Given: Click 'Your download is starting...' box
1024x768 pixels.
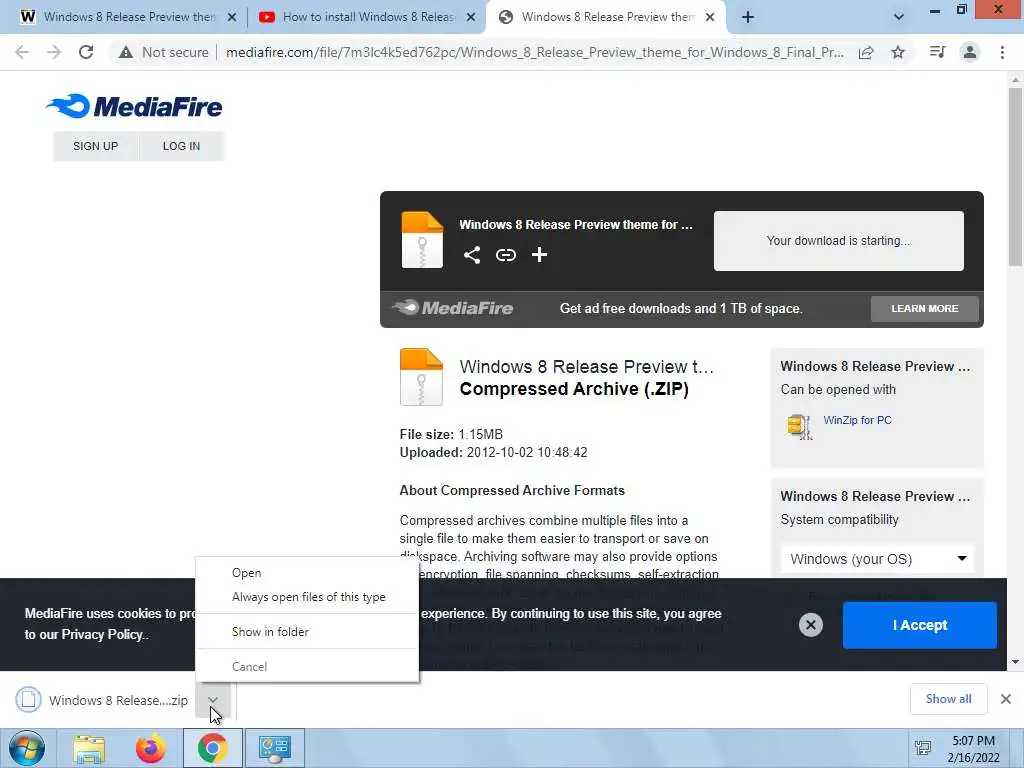Looking at the screenshot, I should [x=839, y=240].
